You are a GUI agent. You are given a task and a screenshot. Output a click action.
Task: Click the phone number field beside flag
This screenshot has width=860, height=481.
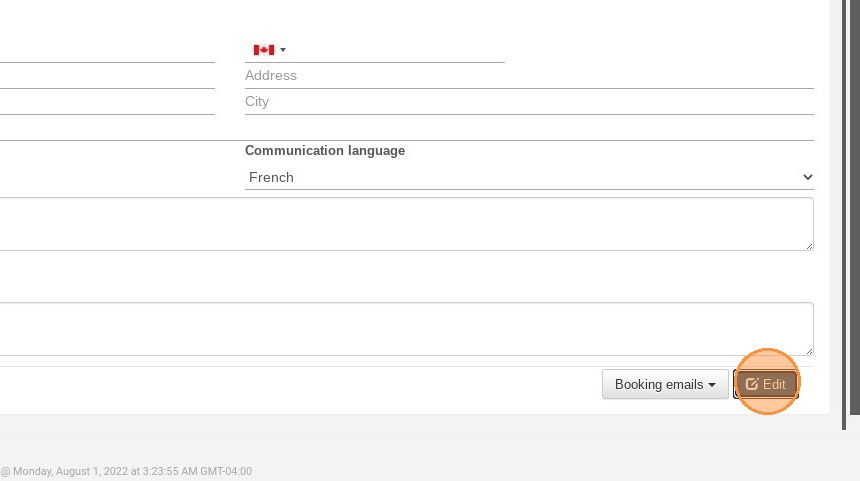pos(397,50)
